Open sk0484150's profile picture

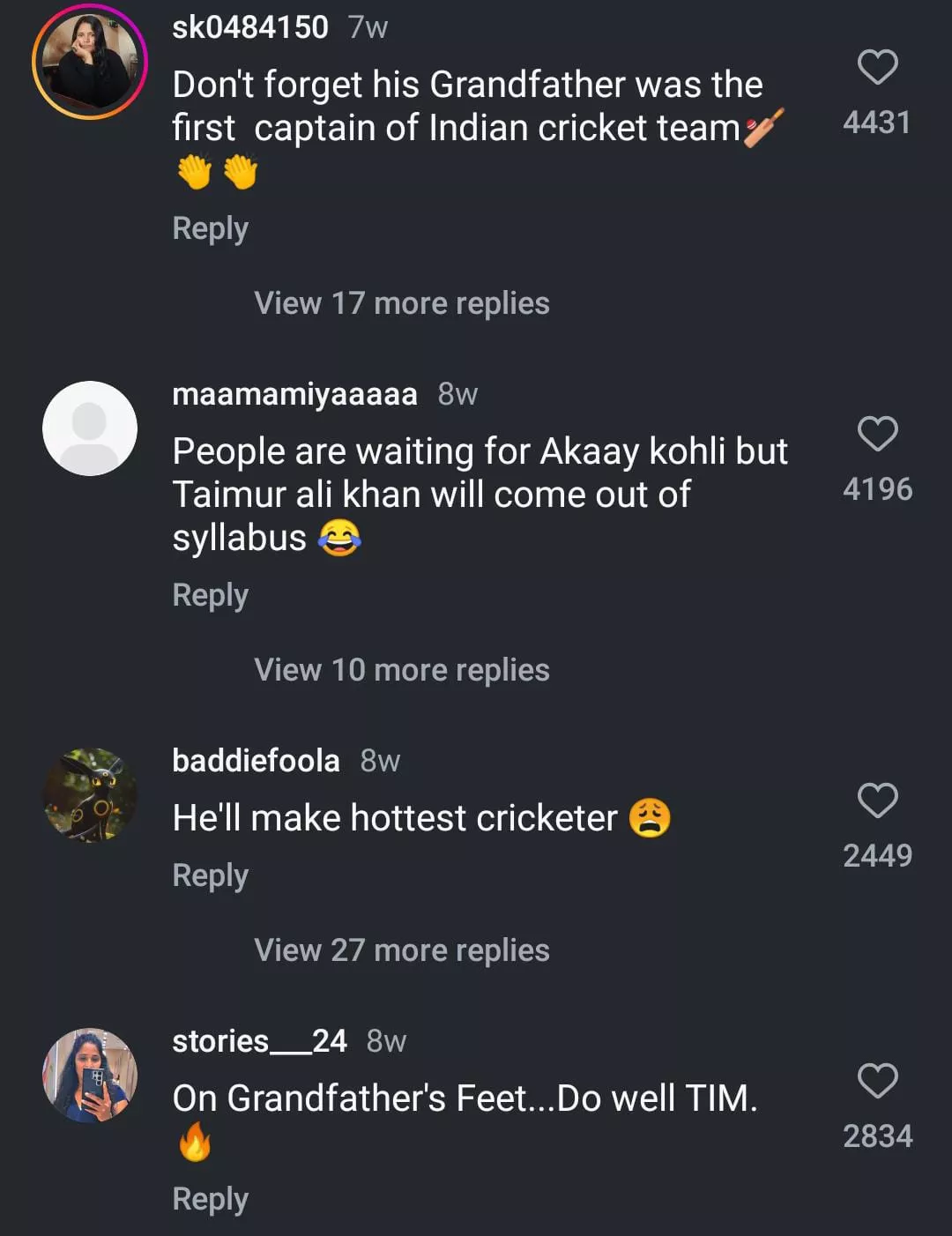(90, 62)
